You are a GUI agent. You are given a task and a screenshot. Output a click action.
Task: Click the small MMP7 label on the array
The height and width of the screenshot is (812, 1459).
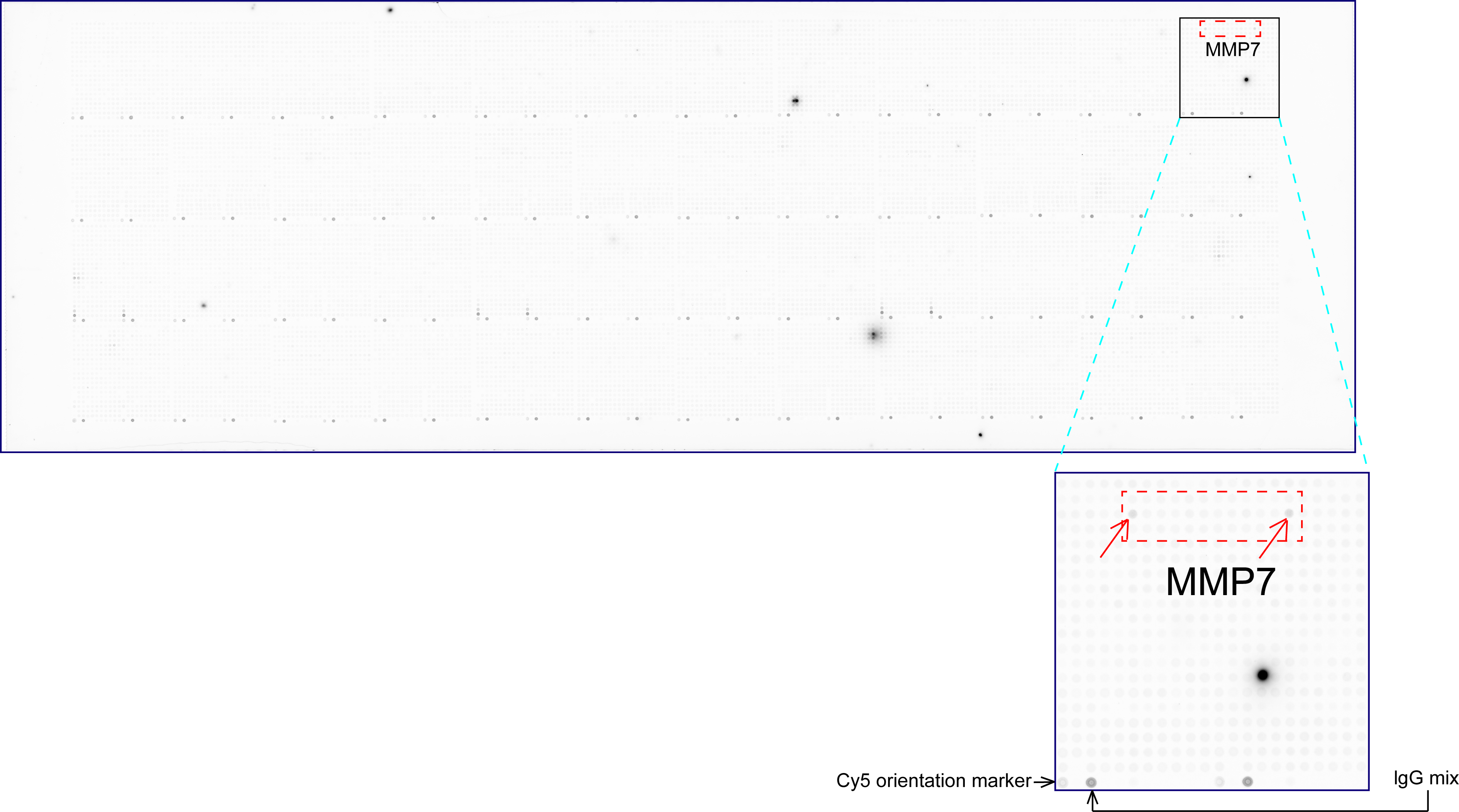pos(1232,50)
